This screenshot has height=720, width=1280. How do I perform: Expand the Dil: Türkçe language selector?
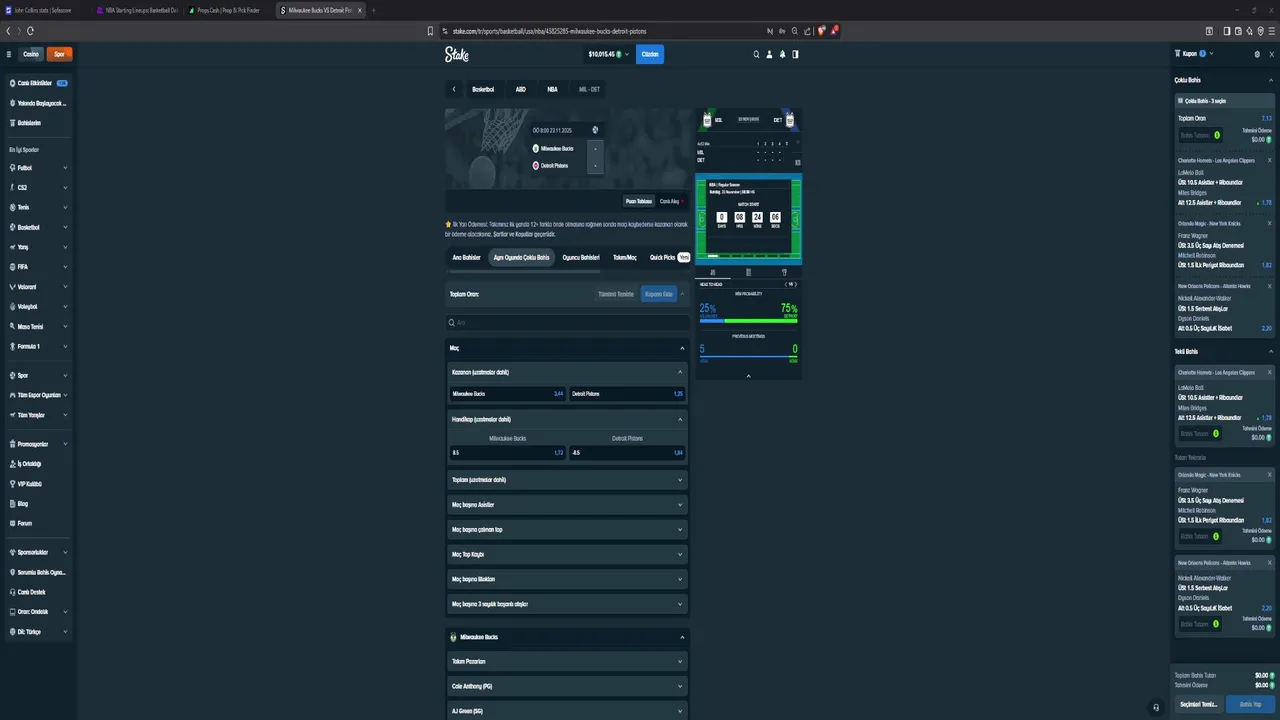point(38,632)
